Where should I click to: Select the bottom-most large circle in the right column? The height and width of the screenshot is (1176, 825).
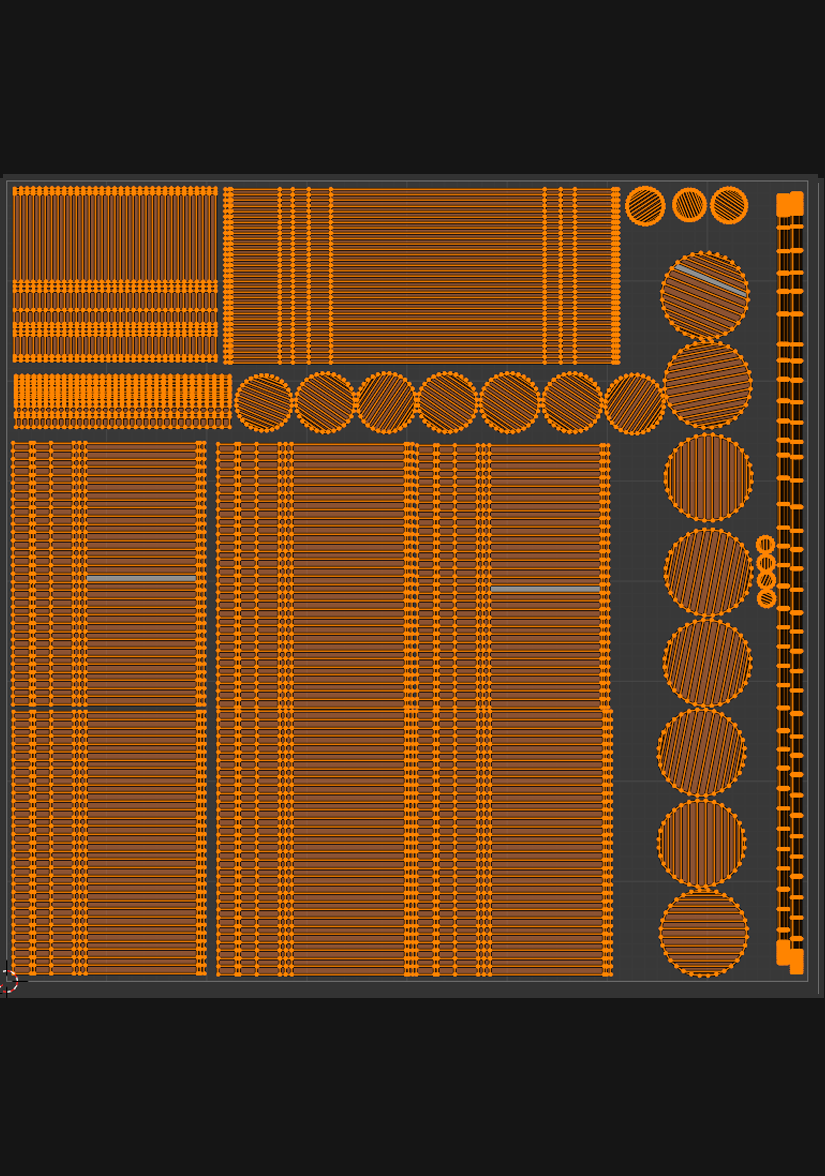pos(703,933)
